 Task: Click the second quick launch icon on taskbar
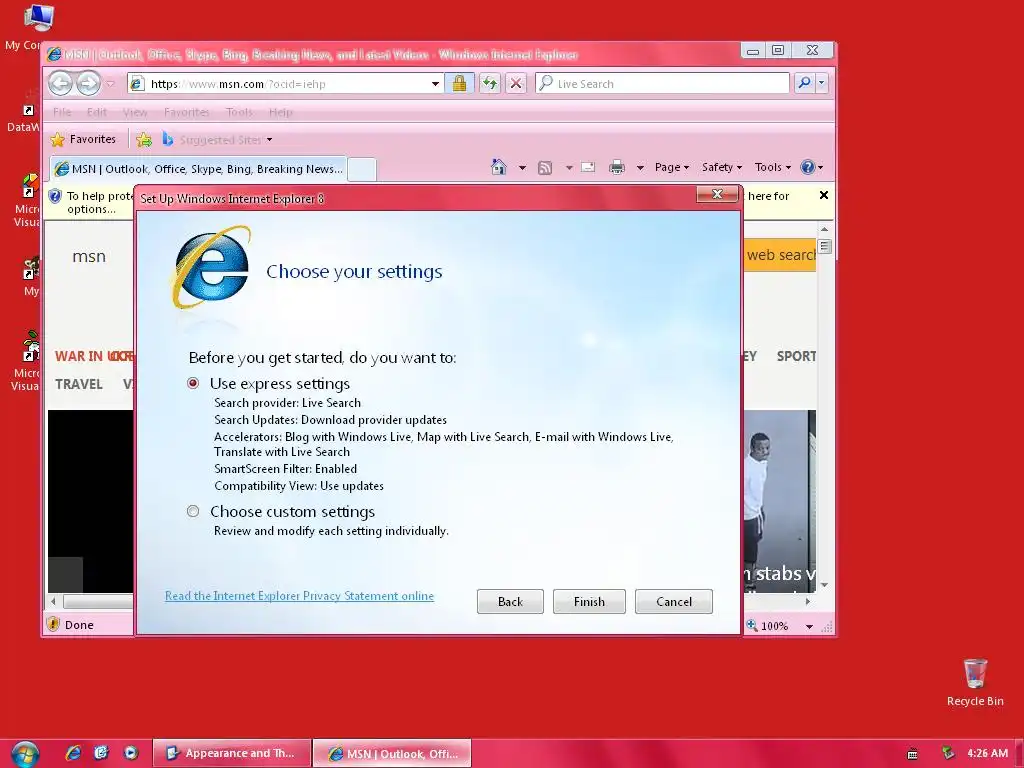coord(101,753)
